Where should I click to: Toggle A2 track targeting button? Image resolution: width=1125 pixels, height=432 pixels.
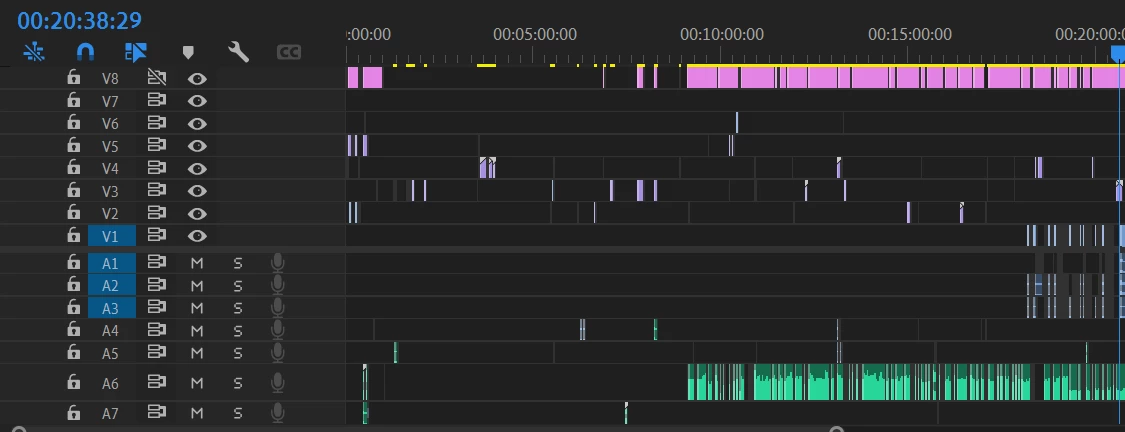(x=111, y=286)
